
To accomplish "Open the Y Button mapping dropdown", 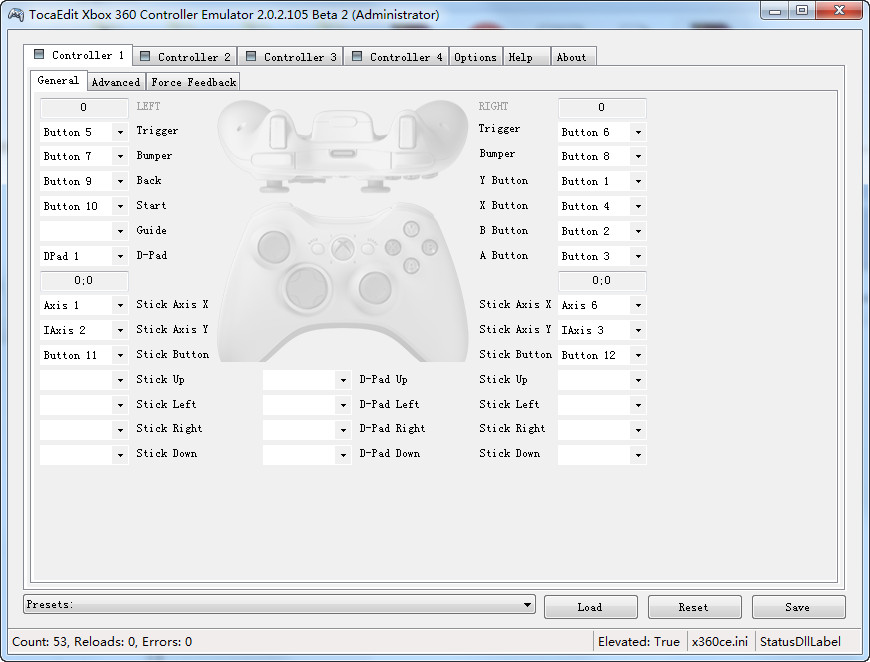I will pyautogui.click(x=639, y=181).
